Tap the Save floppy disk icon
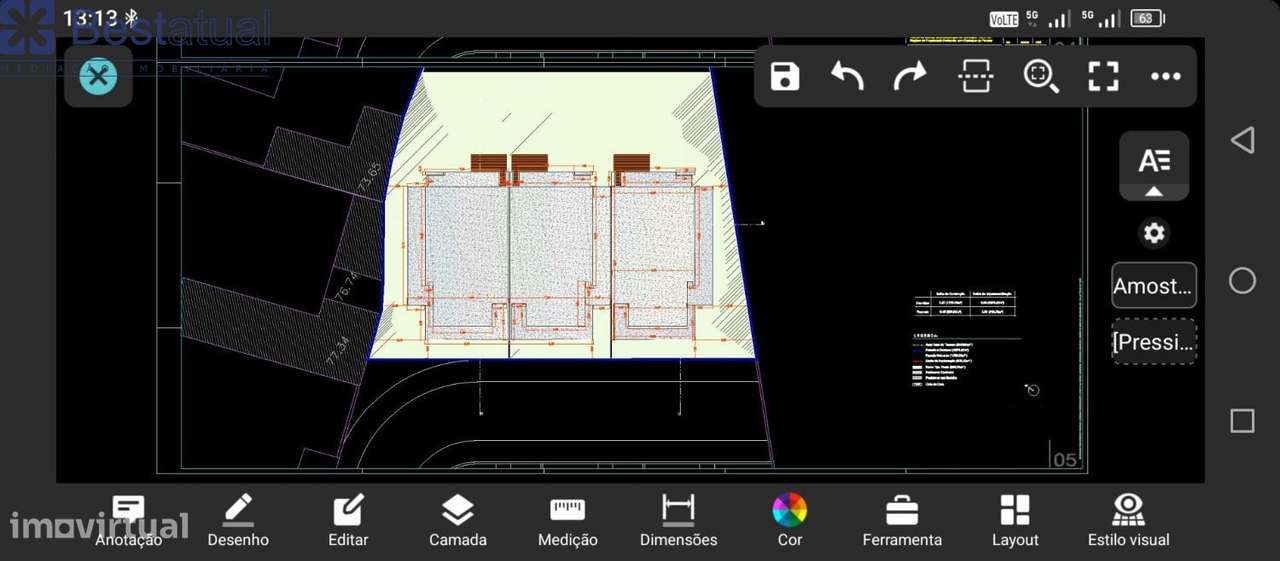 pyautogui.click(x=785, y=76)
